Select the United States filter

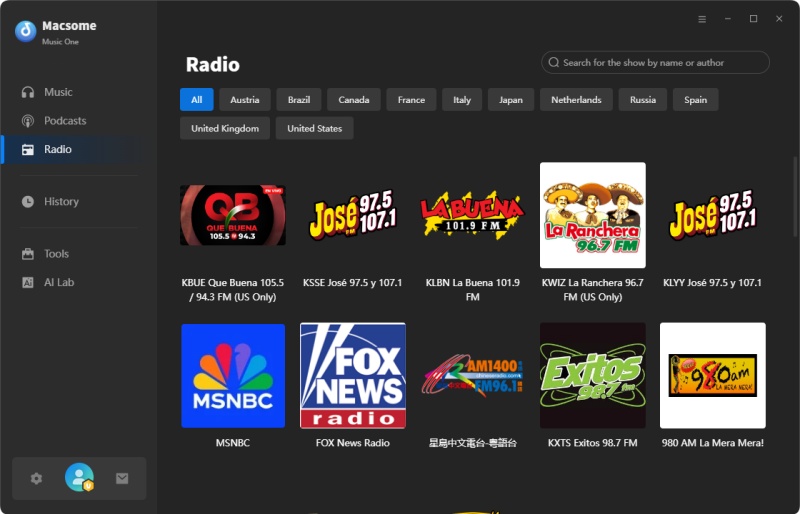[x=315, y=129]
